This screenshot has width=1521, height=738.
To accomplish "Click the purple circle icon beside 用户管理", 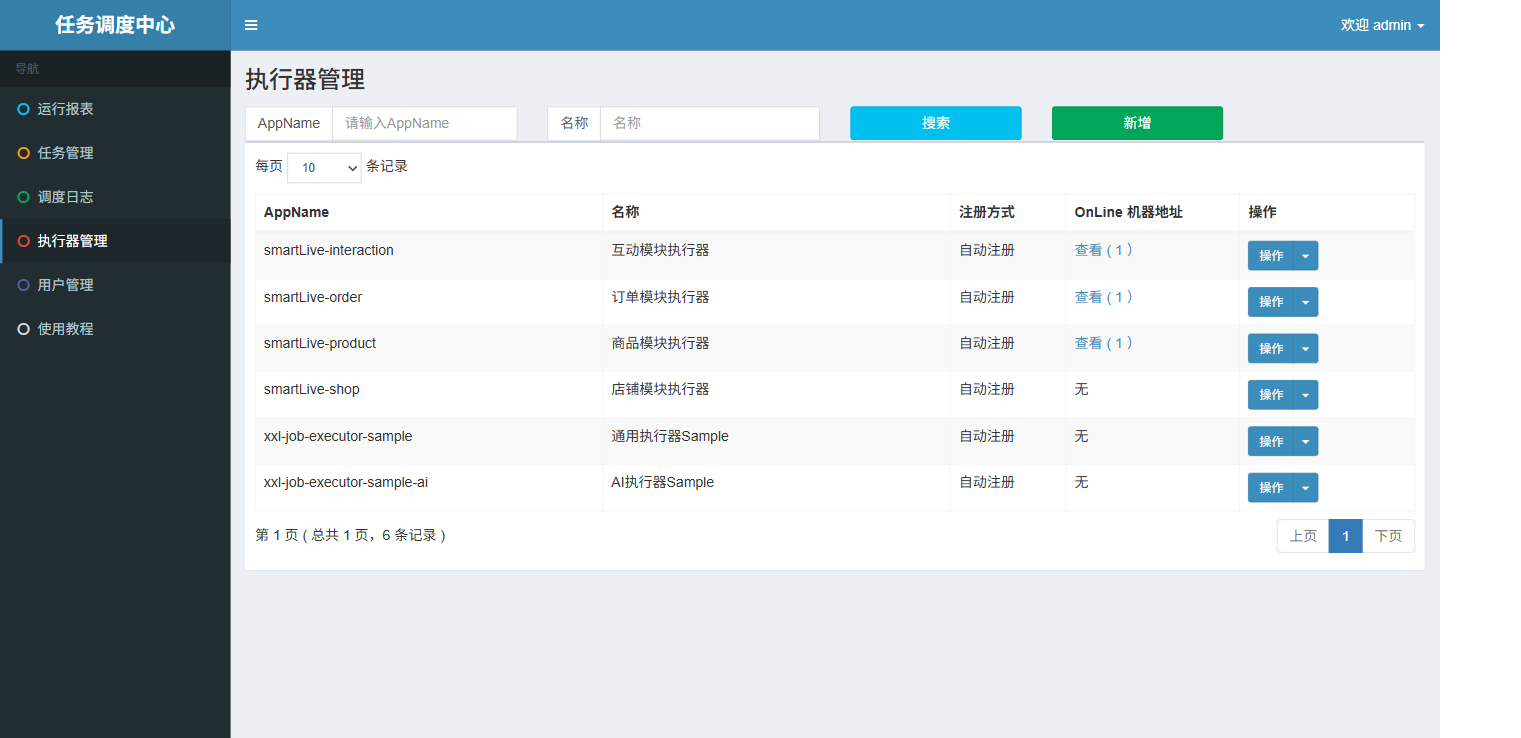I will coord(24,285).
